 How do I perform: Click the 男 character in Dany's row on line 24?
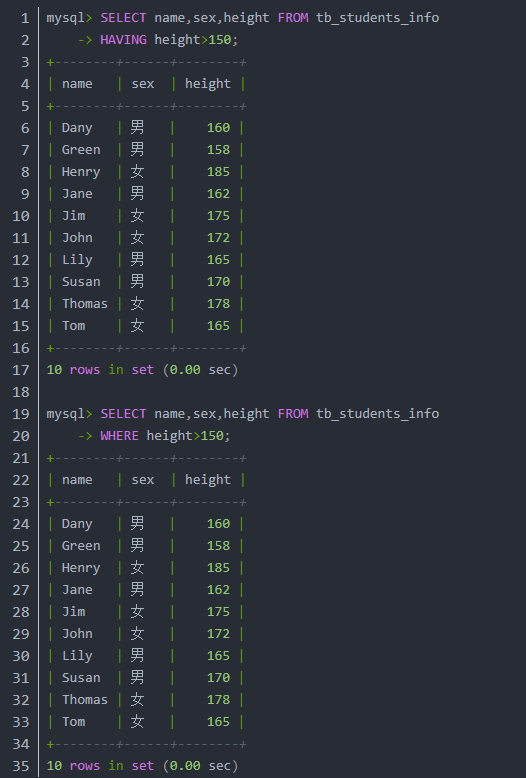pos(137,523)
